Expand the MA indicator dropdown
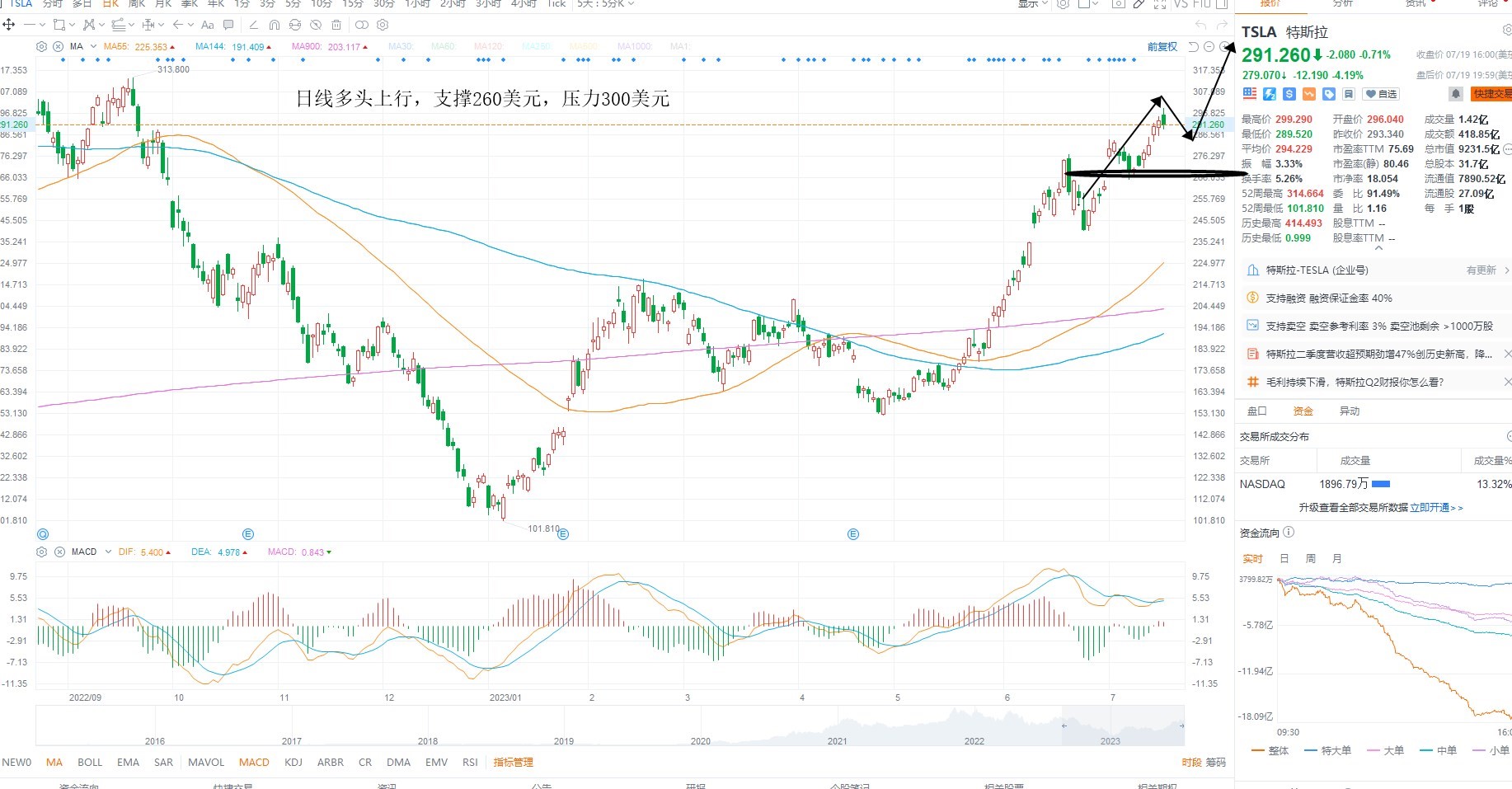Image resolution: width=1512 pixels, height=789 pixels. tap(93, 46)
